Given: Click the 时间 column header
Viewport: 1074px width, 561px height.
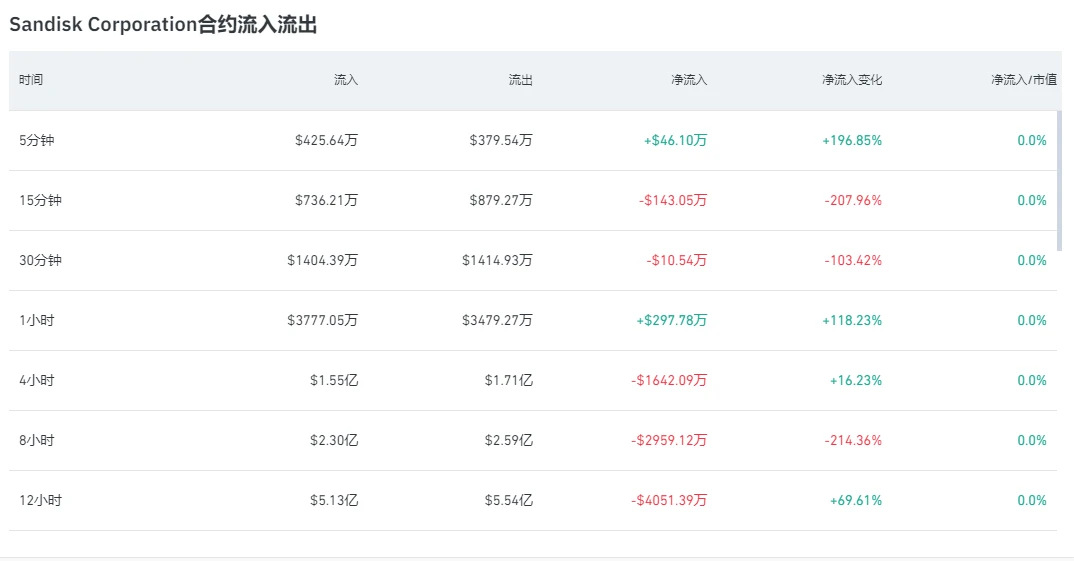Looking at the screenshot, I should [31, 79].
